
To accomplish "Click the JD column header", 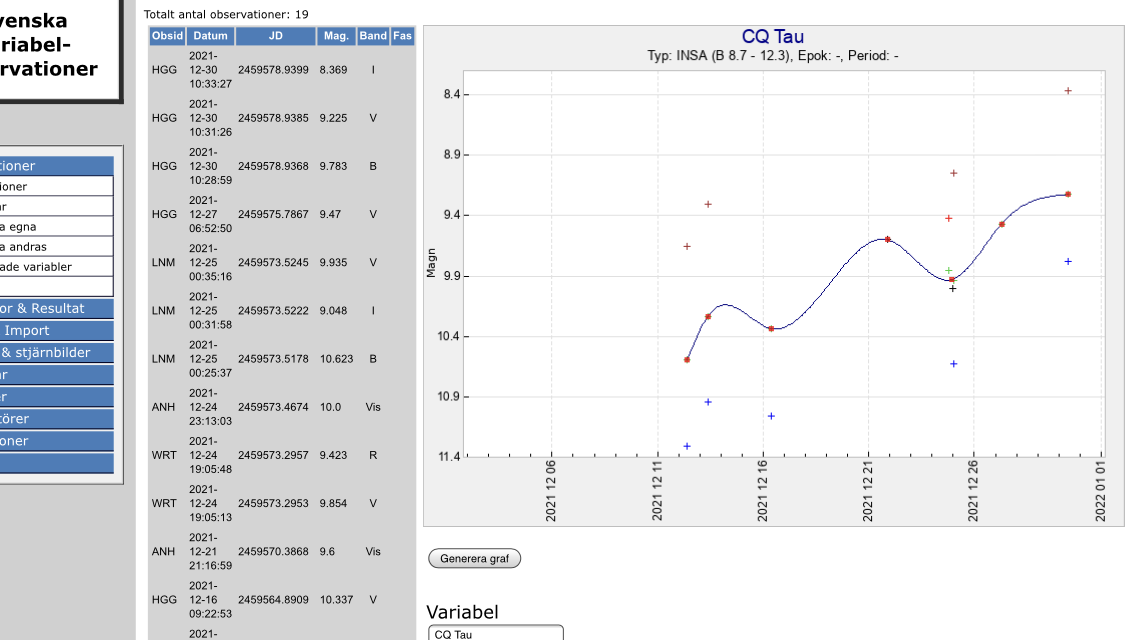I will [275, 36].
